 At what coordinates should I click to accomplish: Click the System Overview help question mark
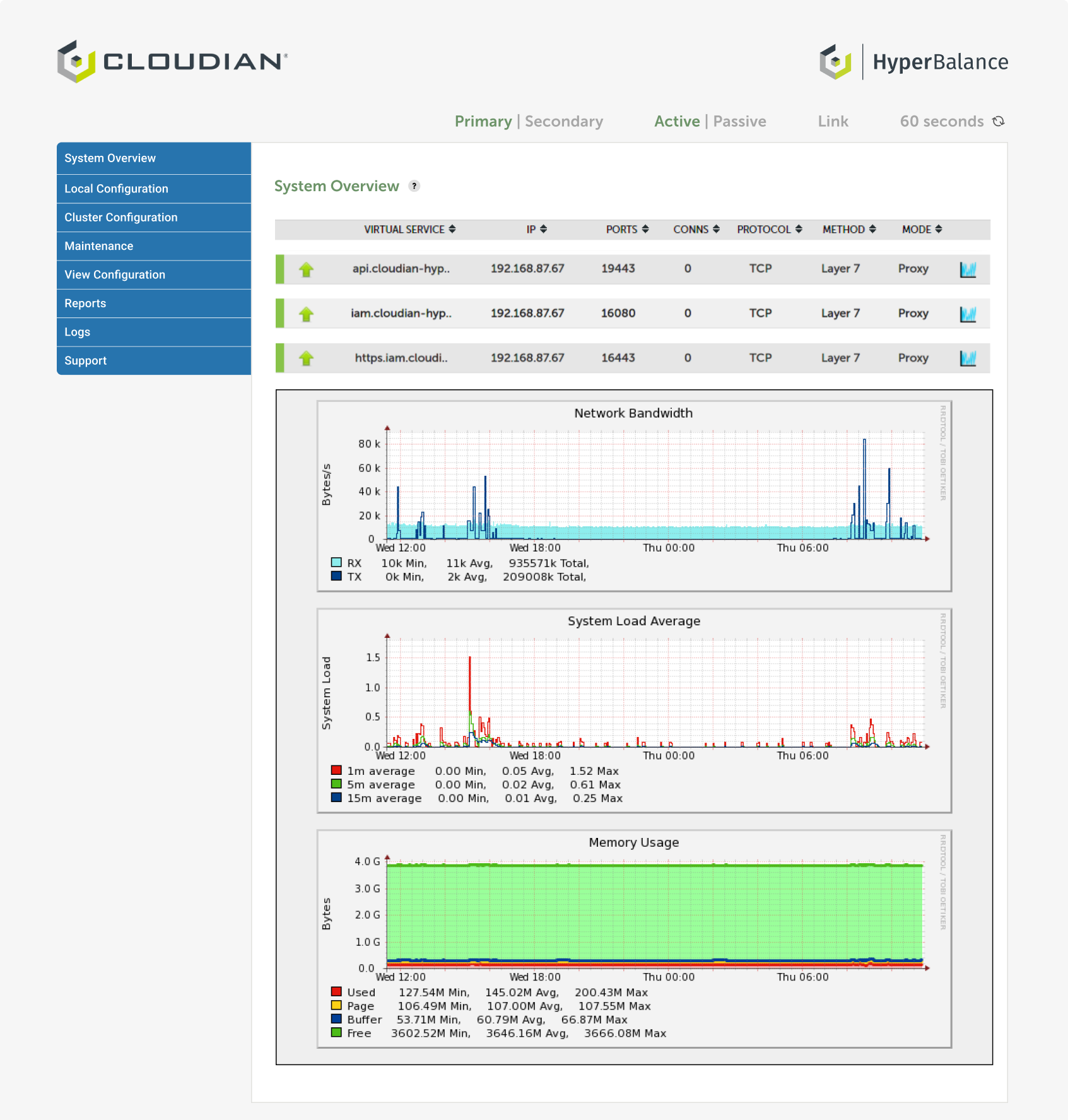point(414,186)
